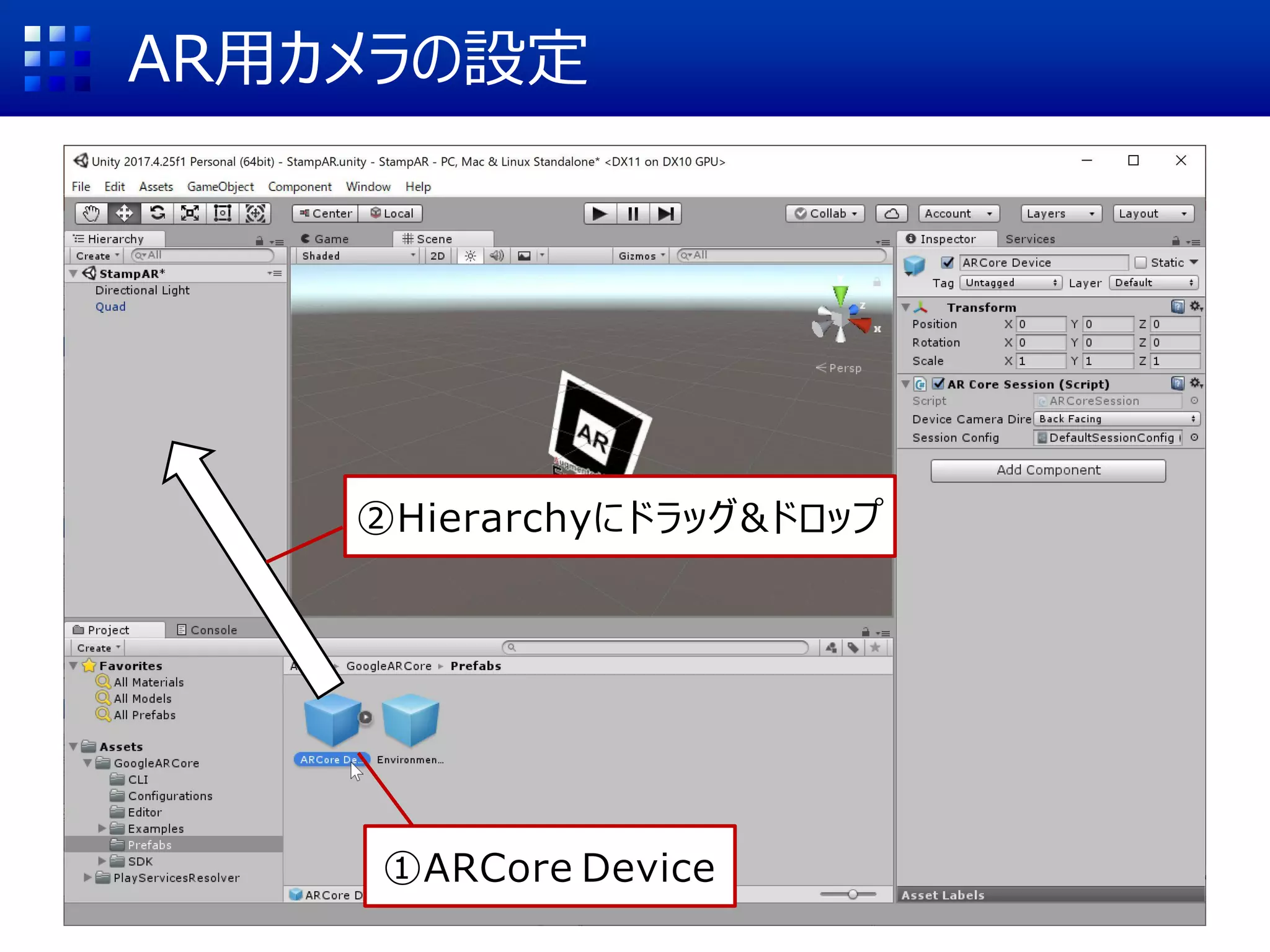This screenshot has height=952, width=1270.
Task: Click the Position X field
Action: (x=1041, y=324)
